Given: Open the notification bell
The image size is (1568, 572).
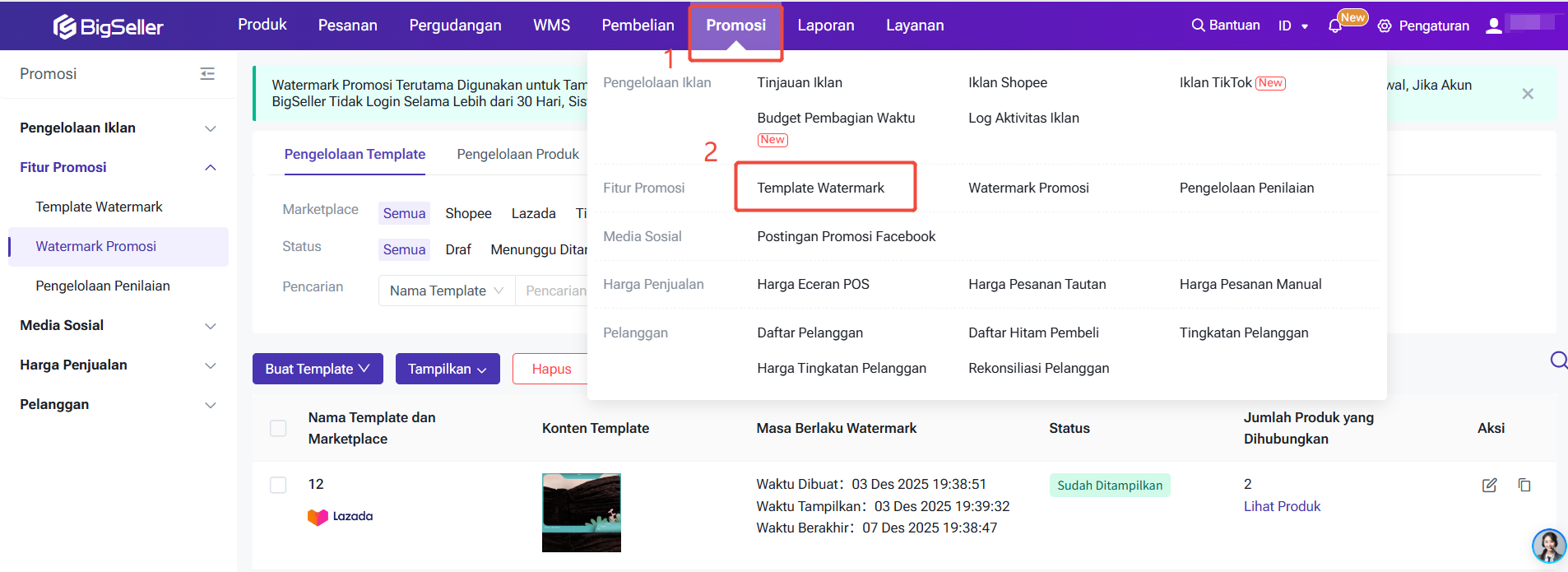Looking at the screenshot, I should pyautogui.click(x=1334, y=26).
